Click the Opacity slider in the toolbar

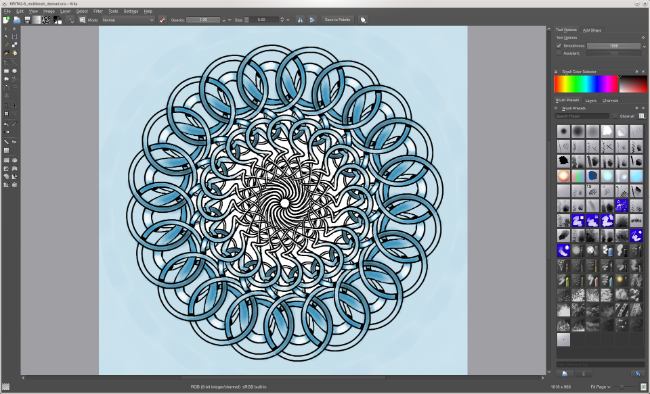[x=203, y=19]
